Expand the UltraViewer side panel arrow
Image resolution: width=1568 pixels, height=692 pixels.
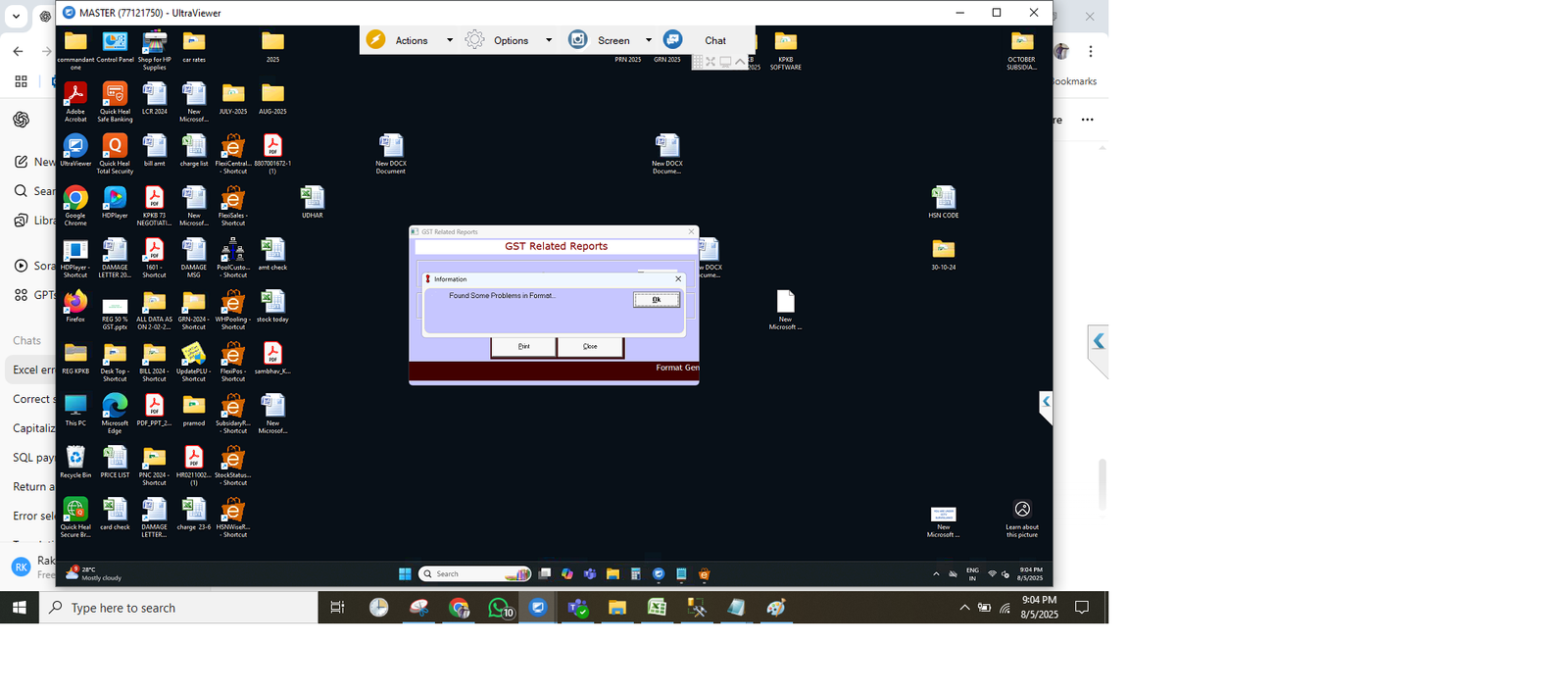click(1046, 402)
